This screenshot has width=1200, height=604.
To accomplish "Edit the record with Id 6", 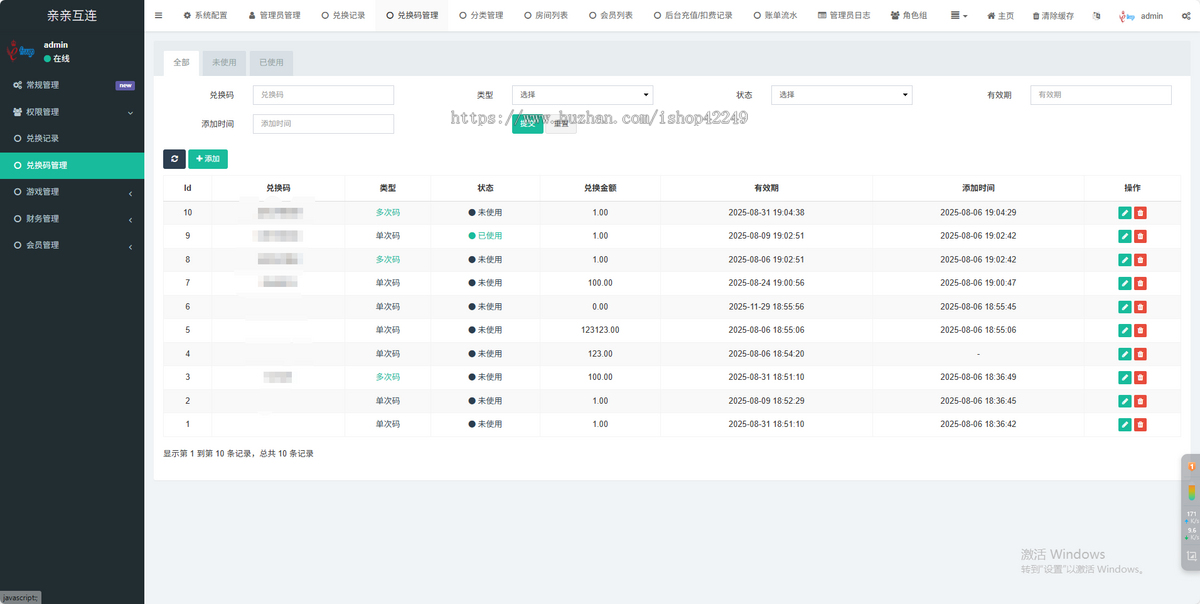I will point(1125,307).
